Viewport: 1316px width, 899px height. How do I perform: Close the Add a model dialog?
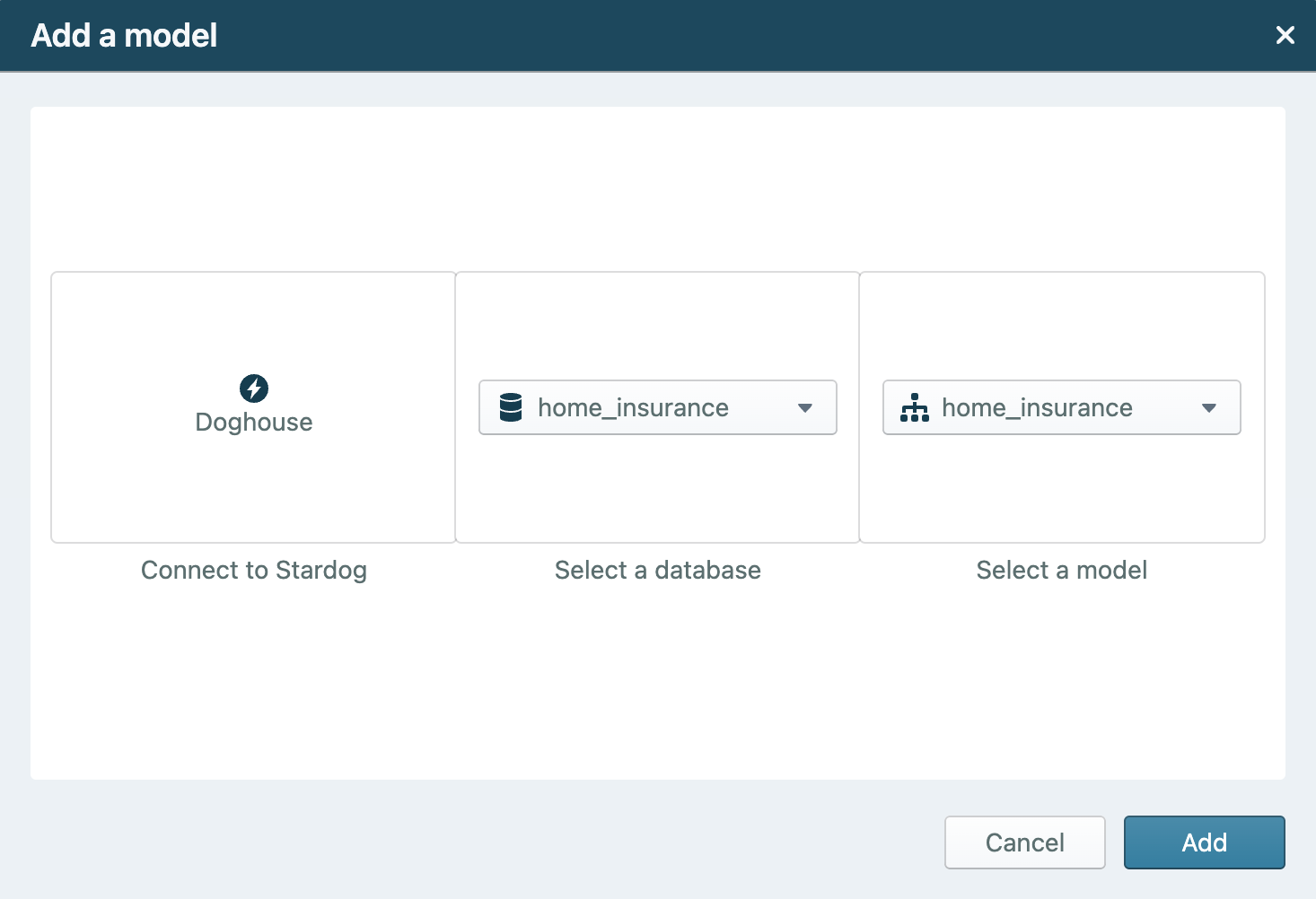tap(1285, 35)
